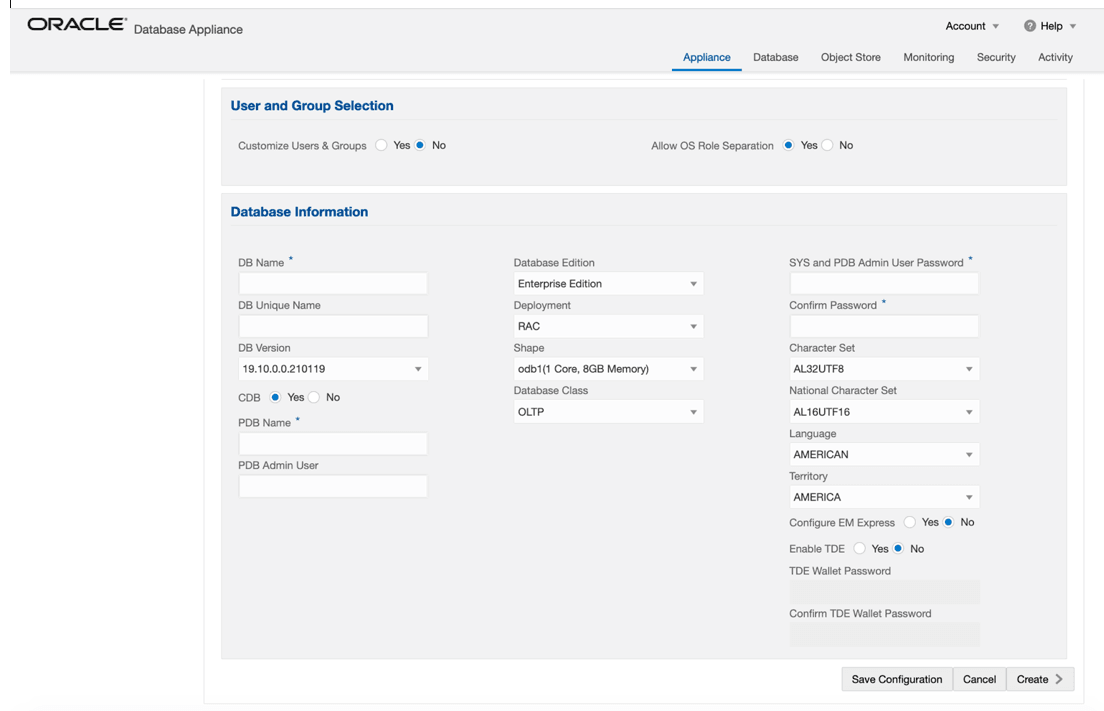This screenshot has width=1104, height=711.
Task: Open the Shape selection dropdown
Action: pos(608,368)
